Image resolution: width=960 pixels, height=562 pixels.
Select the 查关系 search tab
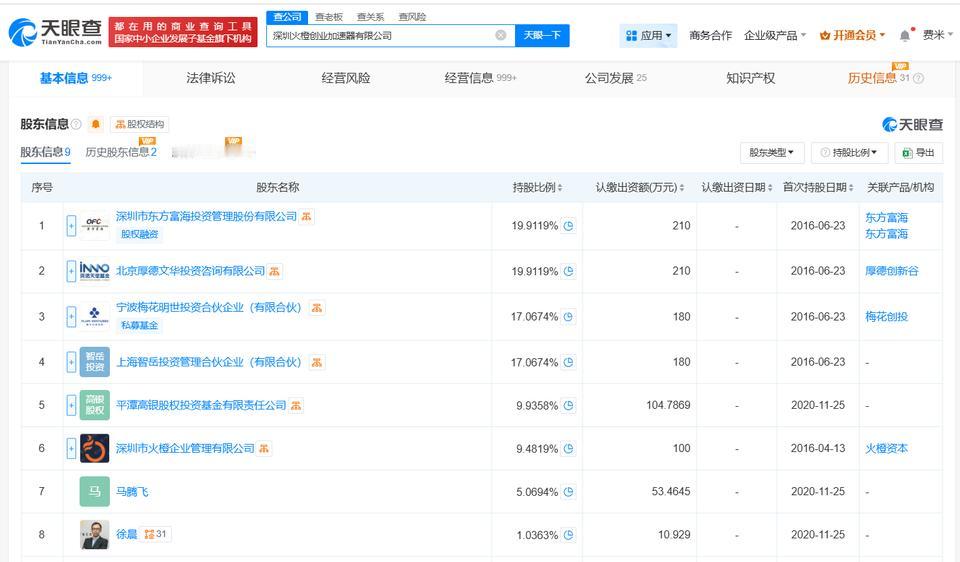[x=370, y=17]
